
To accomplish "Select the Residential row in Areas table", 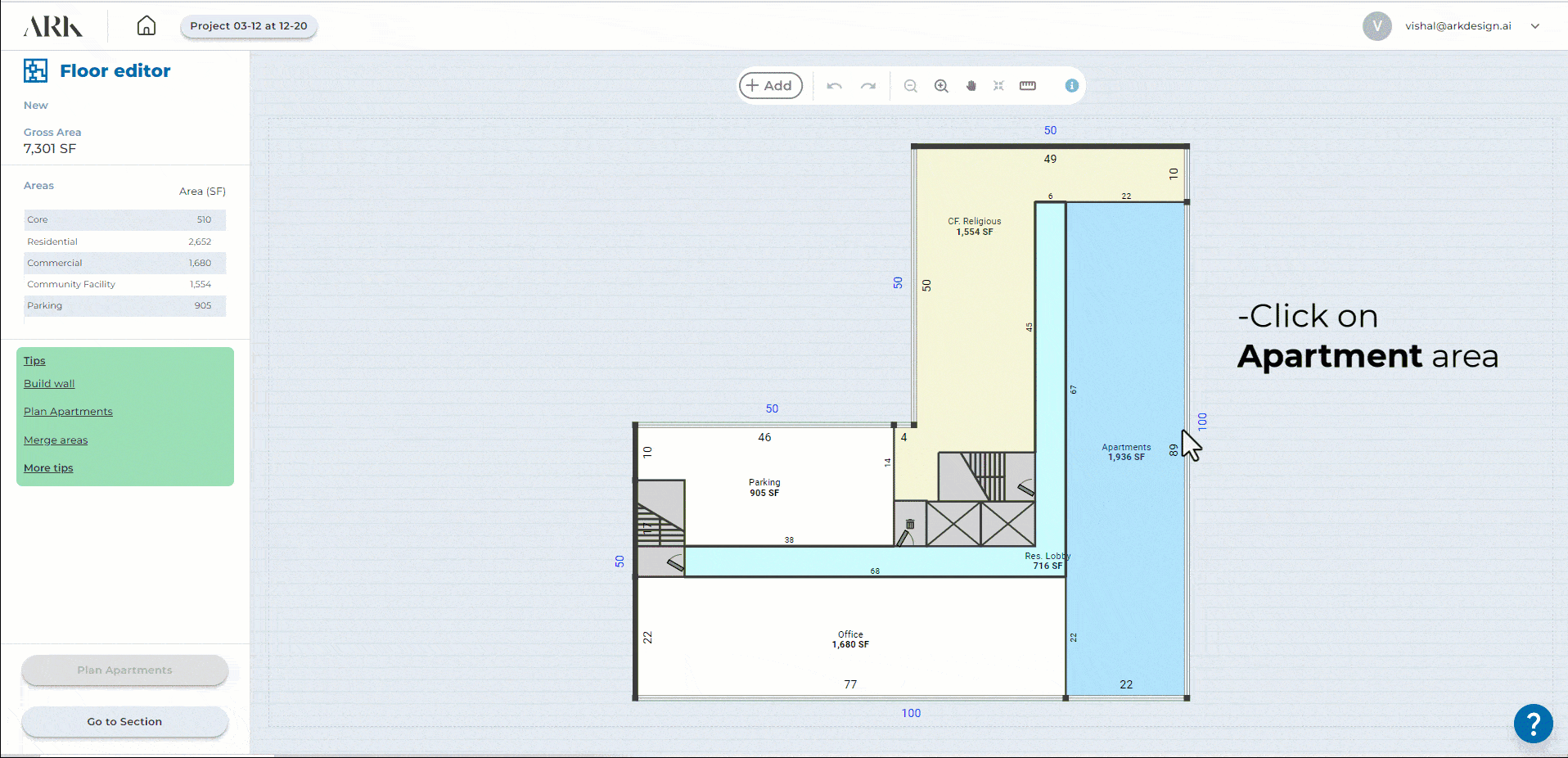I will tap(124, 241).
